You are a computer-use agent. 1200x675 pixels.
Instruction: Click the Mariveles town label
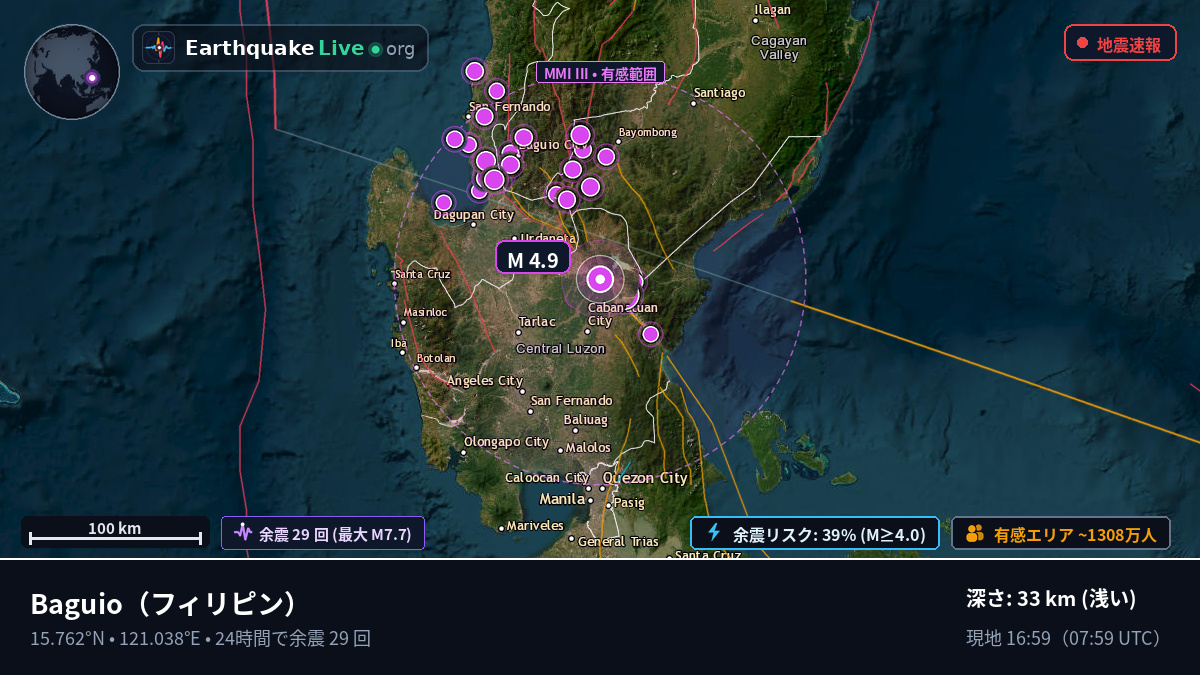coord(536,526)
